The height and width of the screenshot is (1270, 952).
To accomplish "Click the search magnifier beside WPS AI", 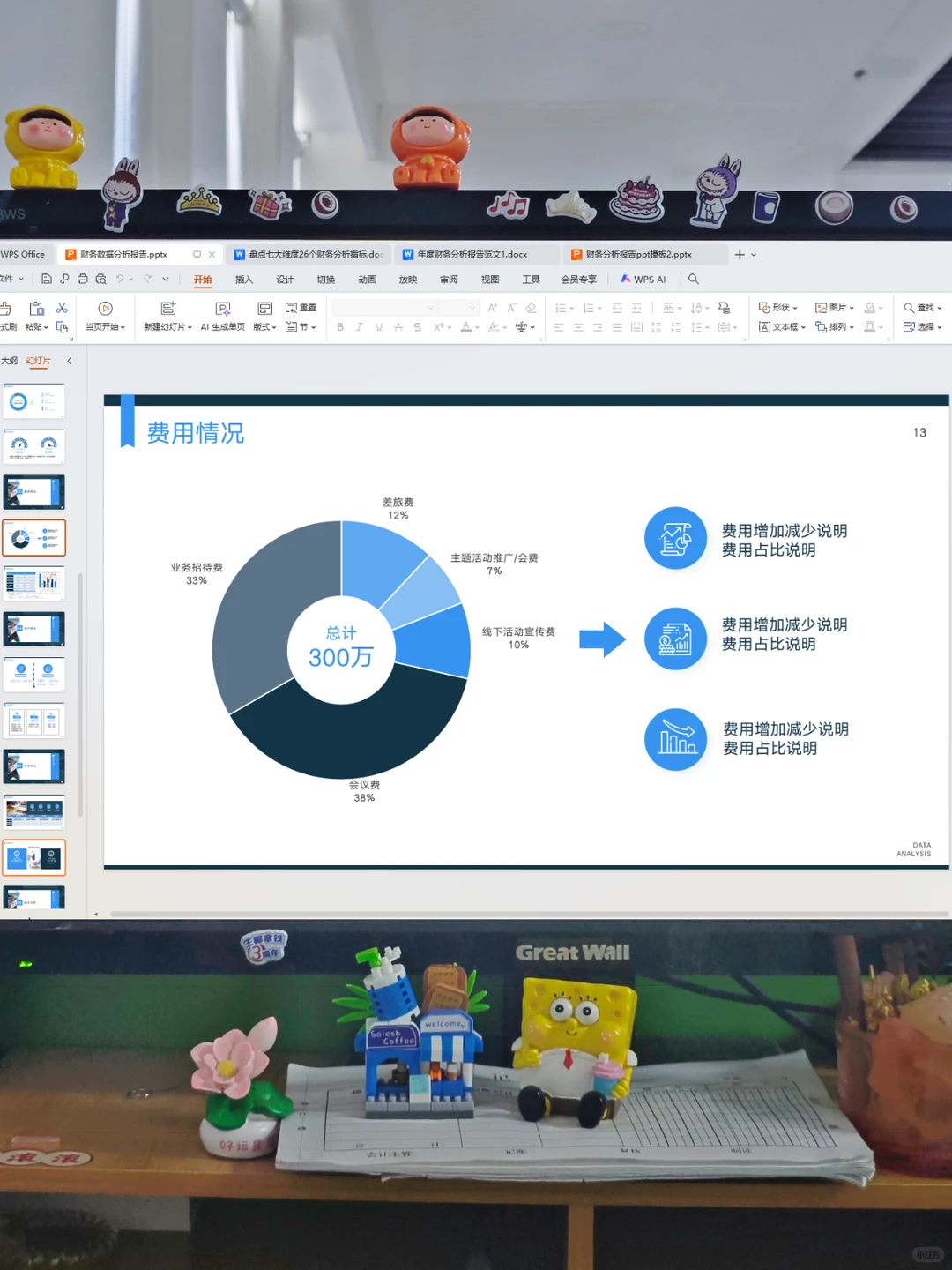I will pos(694,280).
